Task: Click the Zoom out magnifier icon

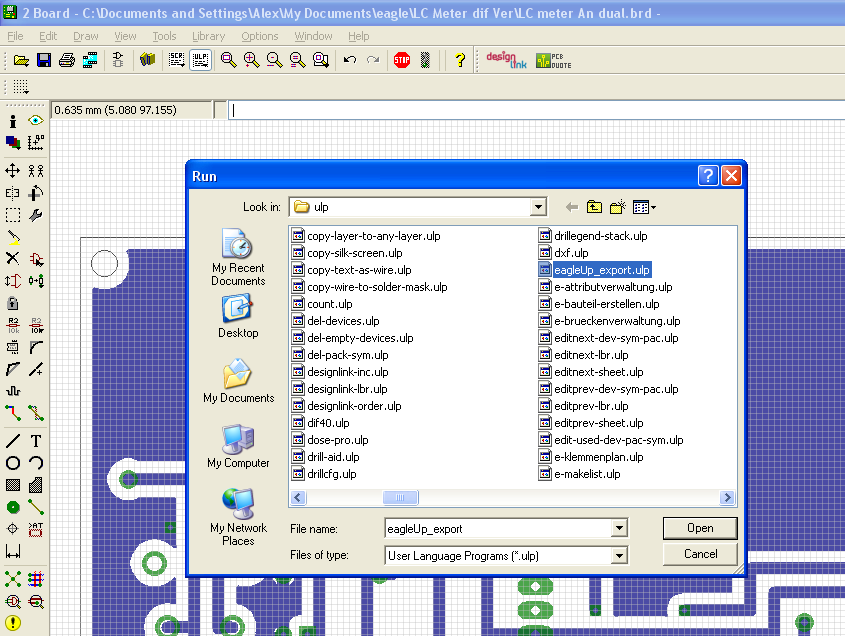Action: coord(275,60)
